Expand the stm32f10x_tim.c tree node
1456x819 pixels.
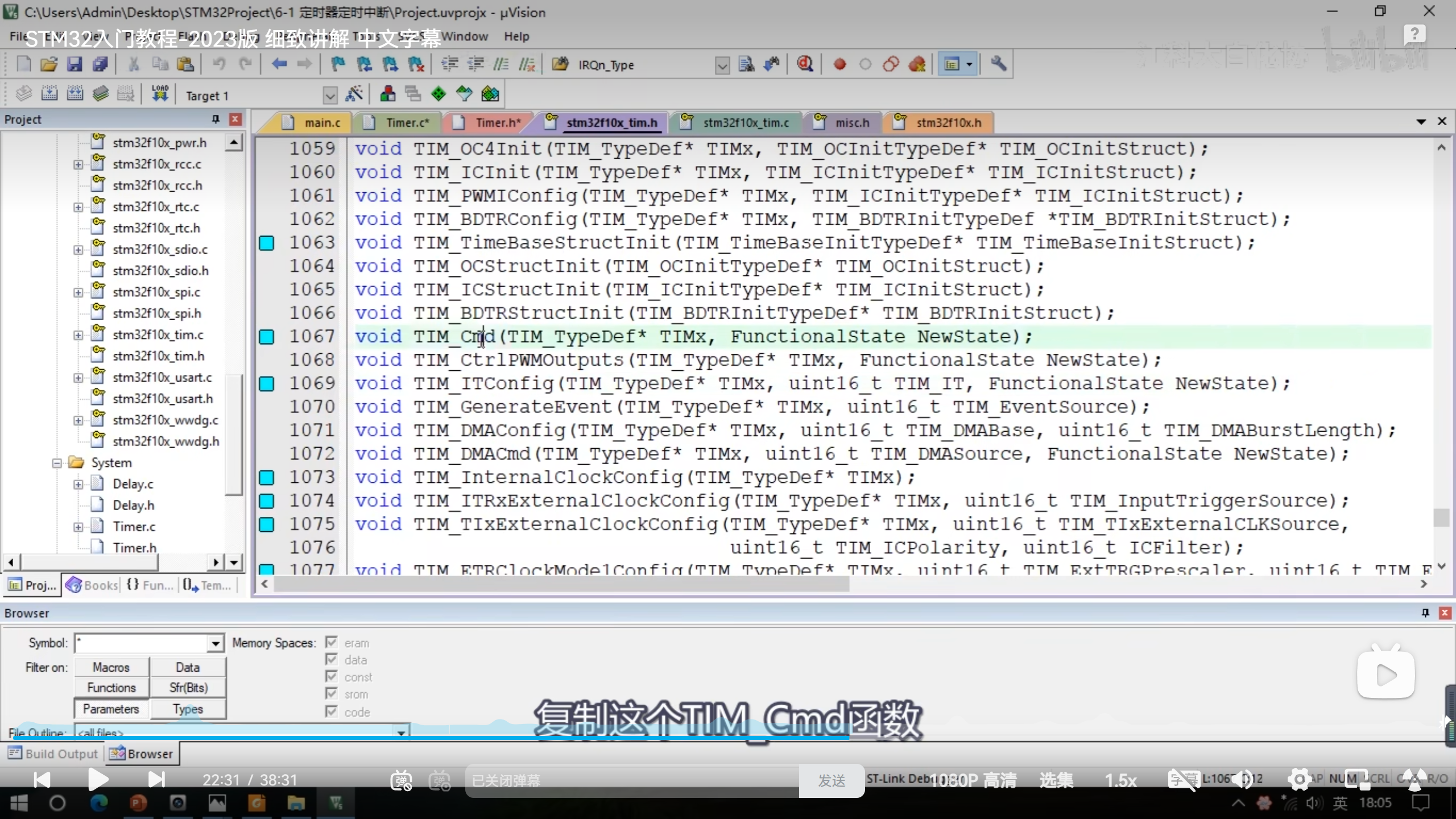pos(78,335)
